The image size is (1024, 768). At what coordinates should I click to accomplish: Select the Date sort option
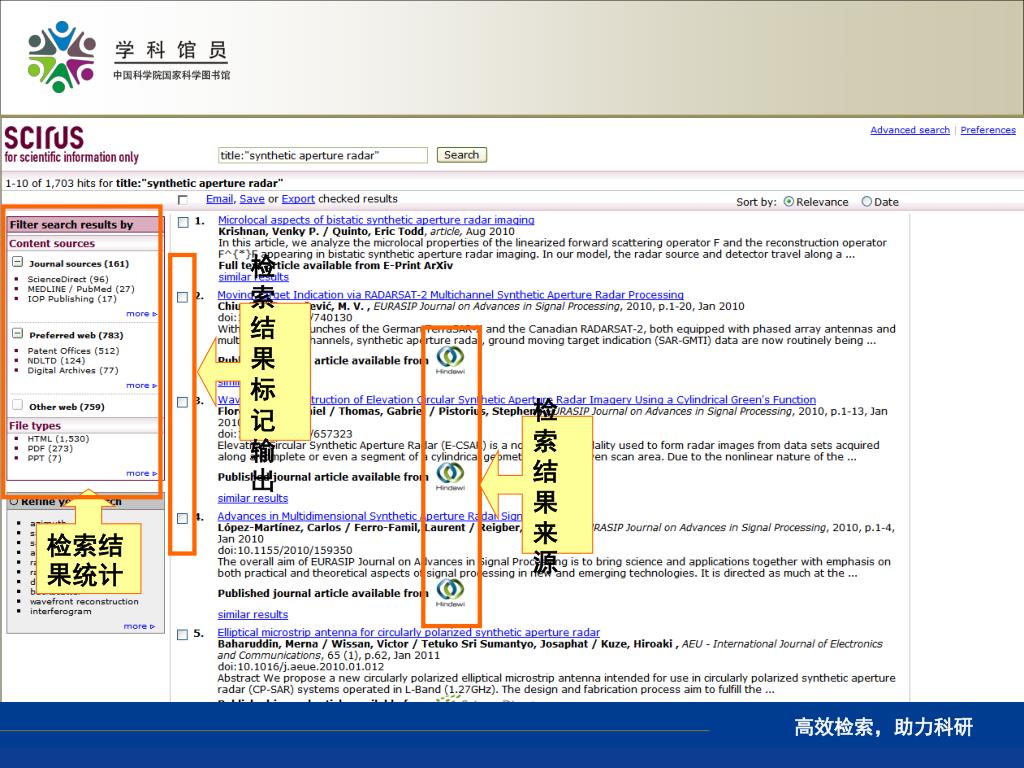point(867,202)
